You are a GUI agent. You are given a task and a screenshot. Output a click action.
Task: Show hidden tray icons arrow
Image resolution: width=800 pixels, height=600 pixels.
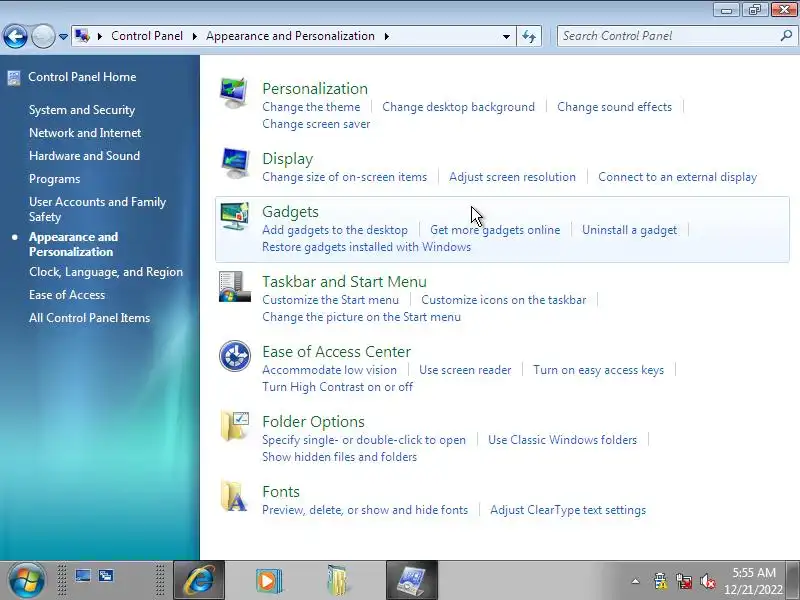tap(635, 581)
